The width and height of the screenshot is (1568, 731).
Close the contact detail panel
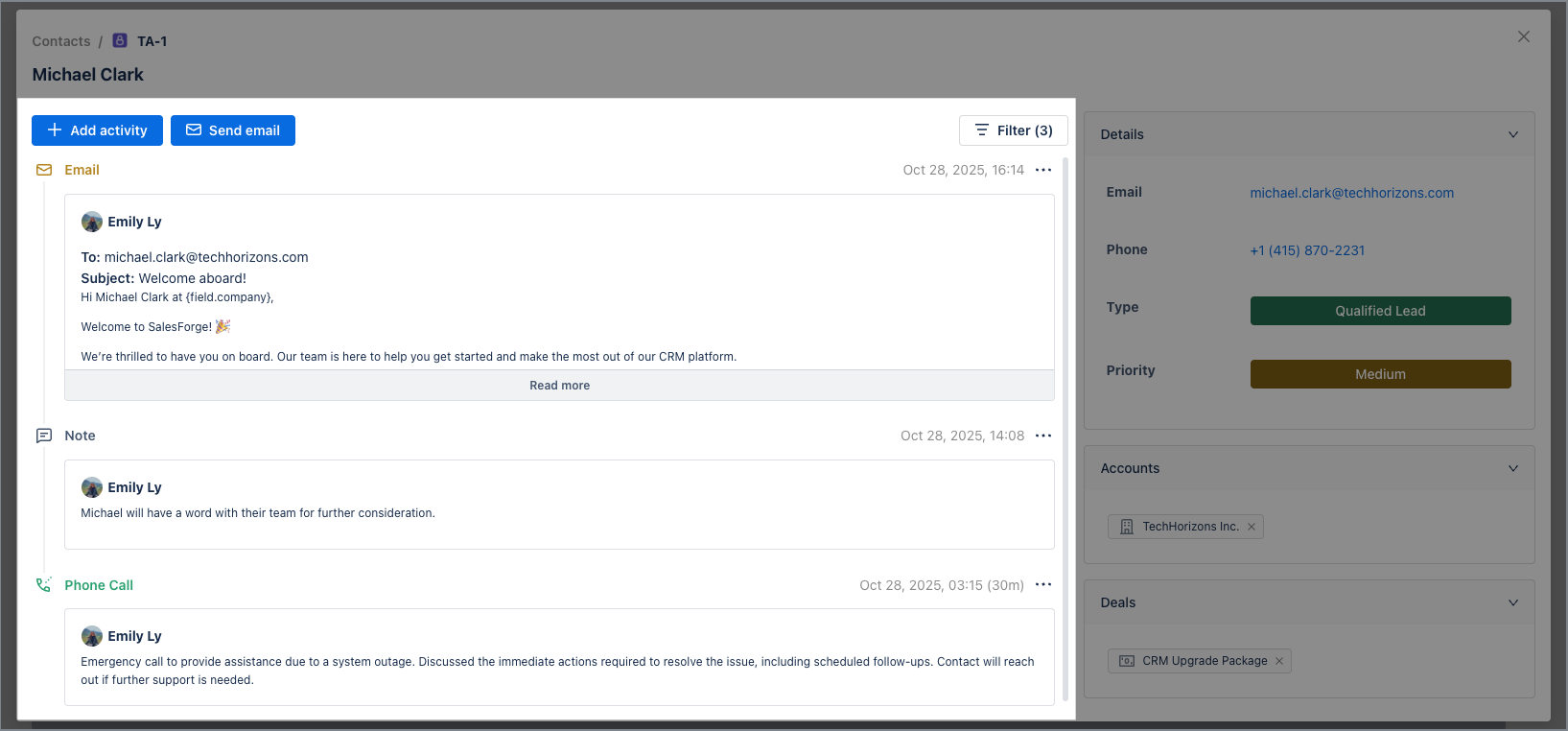click(1523, 36)
